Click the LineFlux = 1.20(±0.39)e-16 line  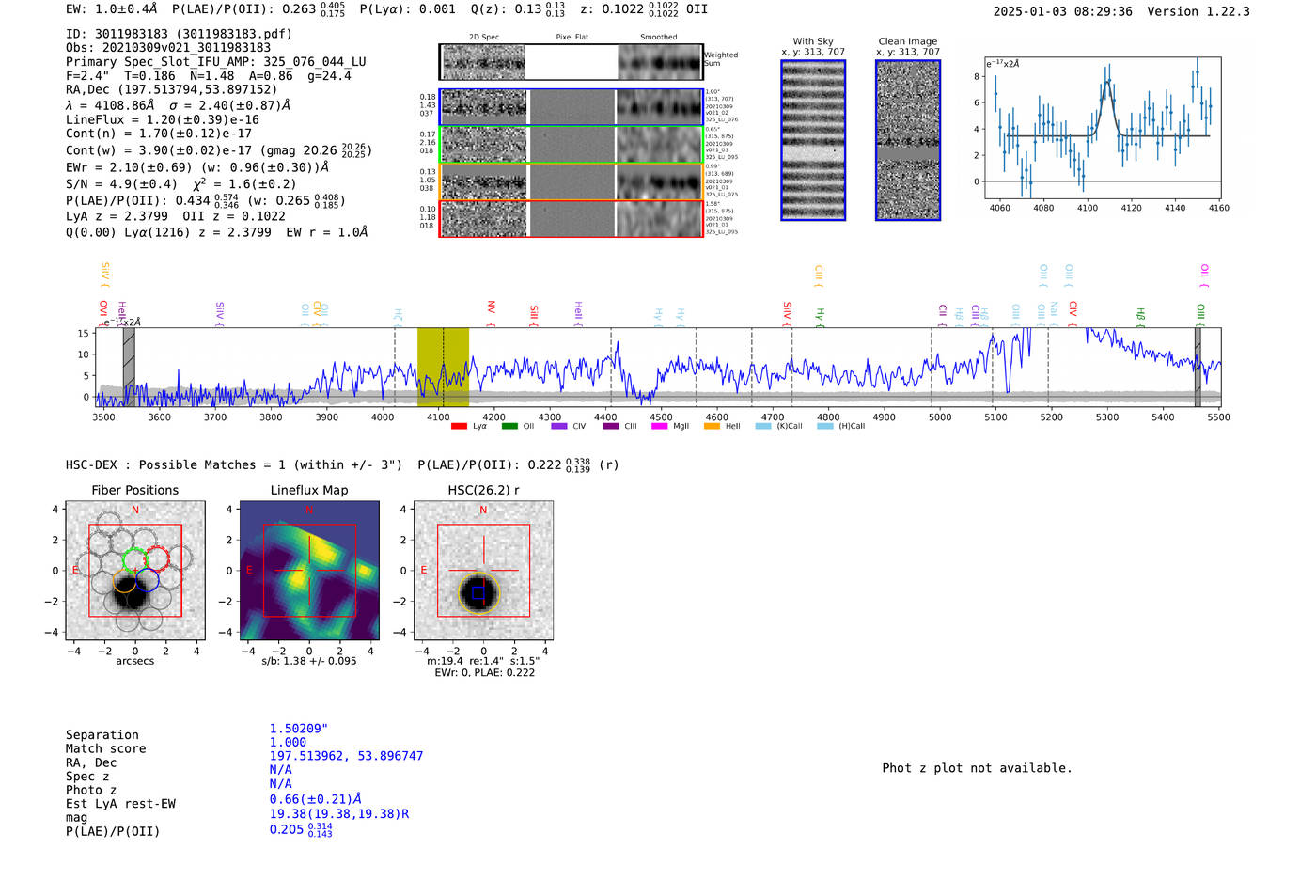point(163,119)
